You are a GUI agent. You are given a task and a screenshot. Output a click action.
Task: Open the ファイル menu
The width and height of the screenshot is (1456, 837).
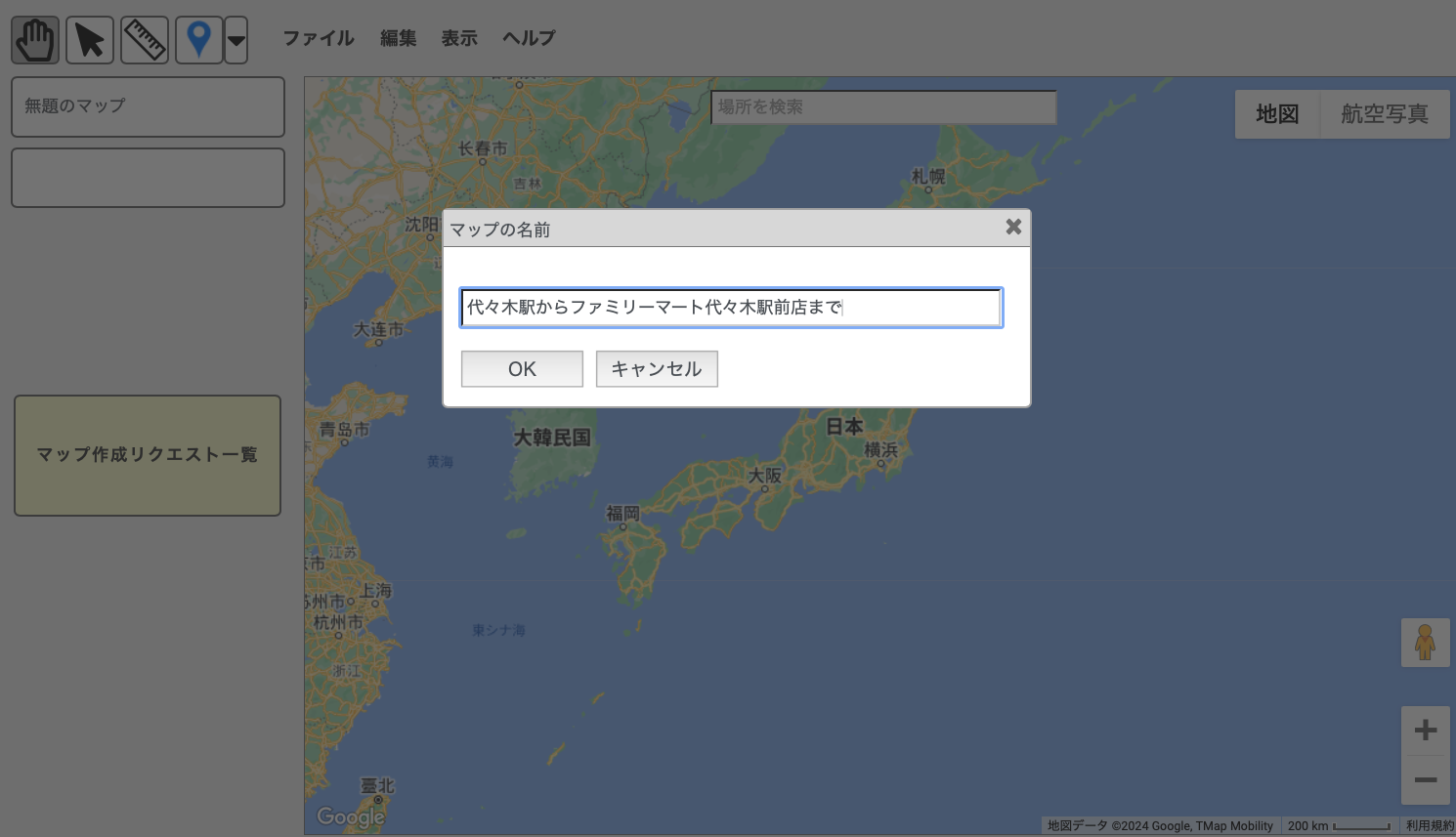coord(319,38)
